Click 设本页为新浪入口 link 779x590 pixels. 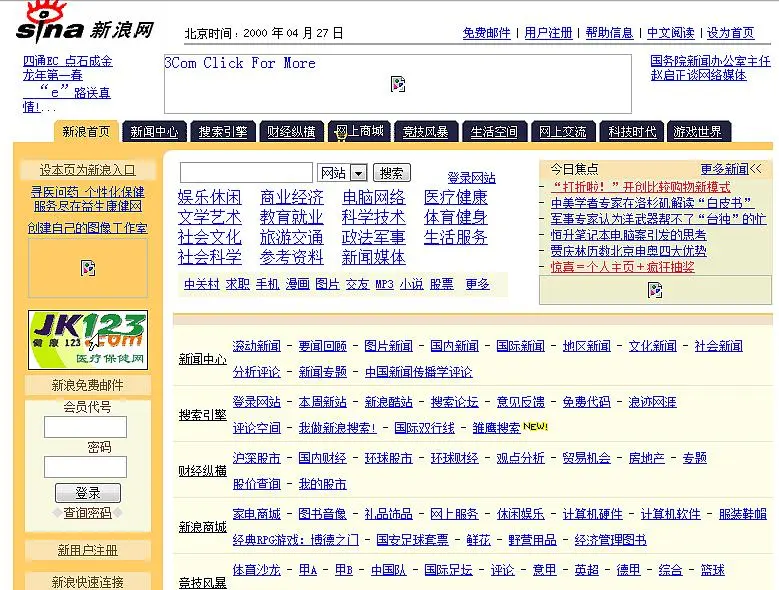tap(87, 170)
